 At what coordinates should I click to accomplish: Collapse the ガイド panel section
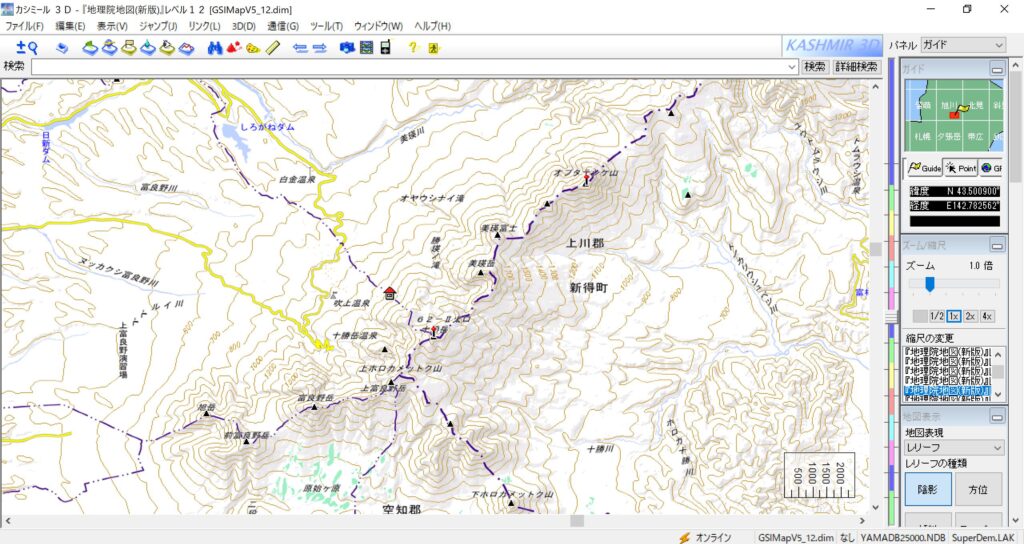pyautogui.click(x=997, y=69)
